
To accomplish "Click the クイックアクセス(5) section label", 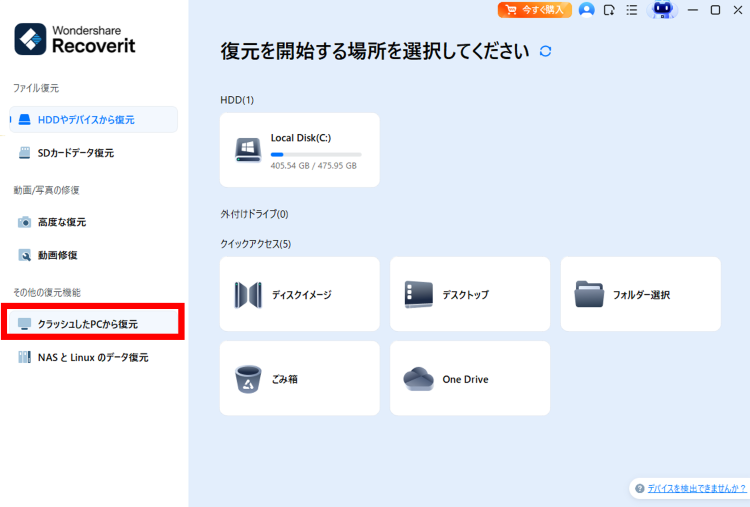I will [255, 244].
